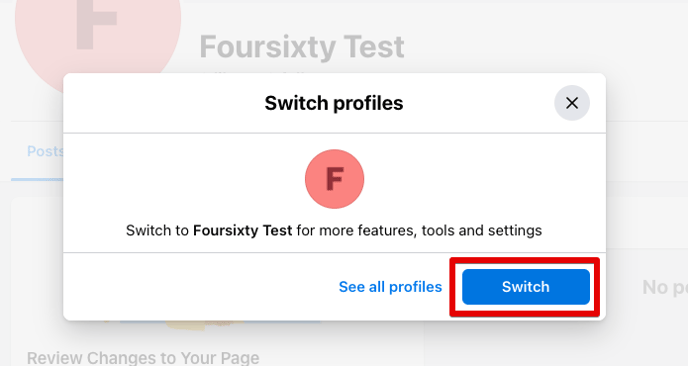Select the dimmed Posts tab
The width and height of the screenshot is (688, 366).
[45, 151]
